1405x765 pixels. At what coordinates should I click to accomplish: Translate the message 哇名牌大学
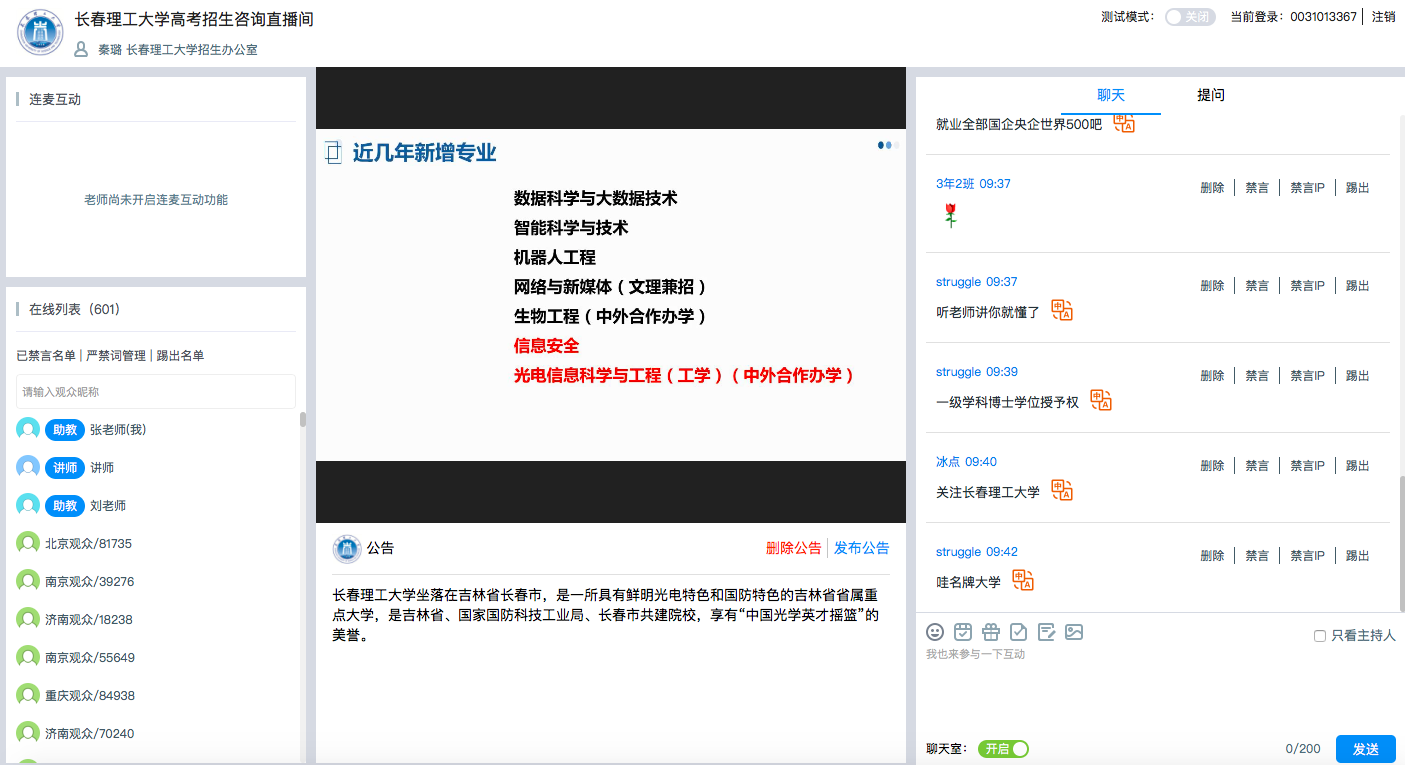[x=1023, y=581]
